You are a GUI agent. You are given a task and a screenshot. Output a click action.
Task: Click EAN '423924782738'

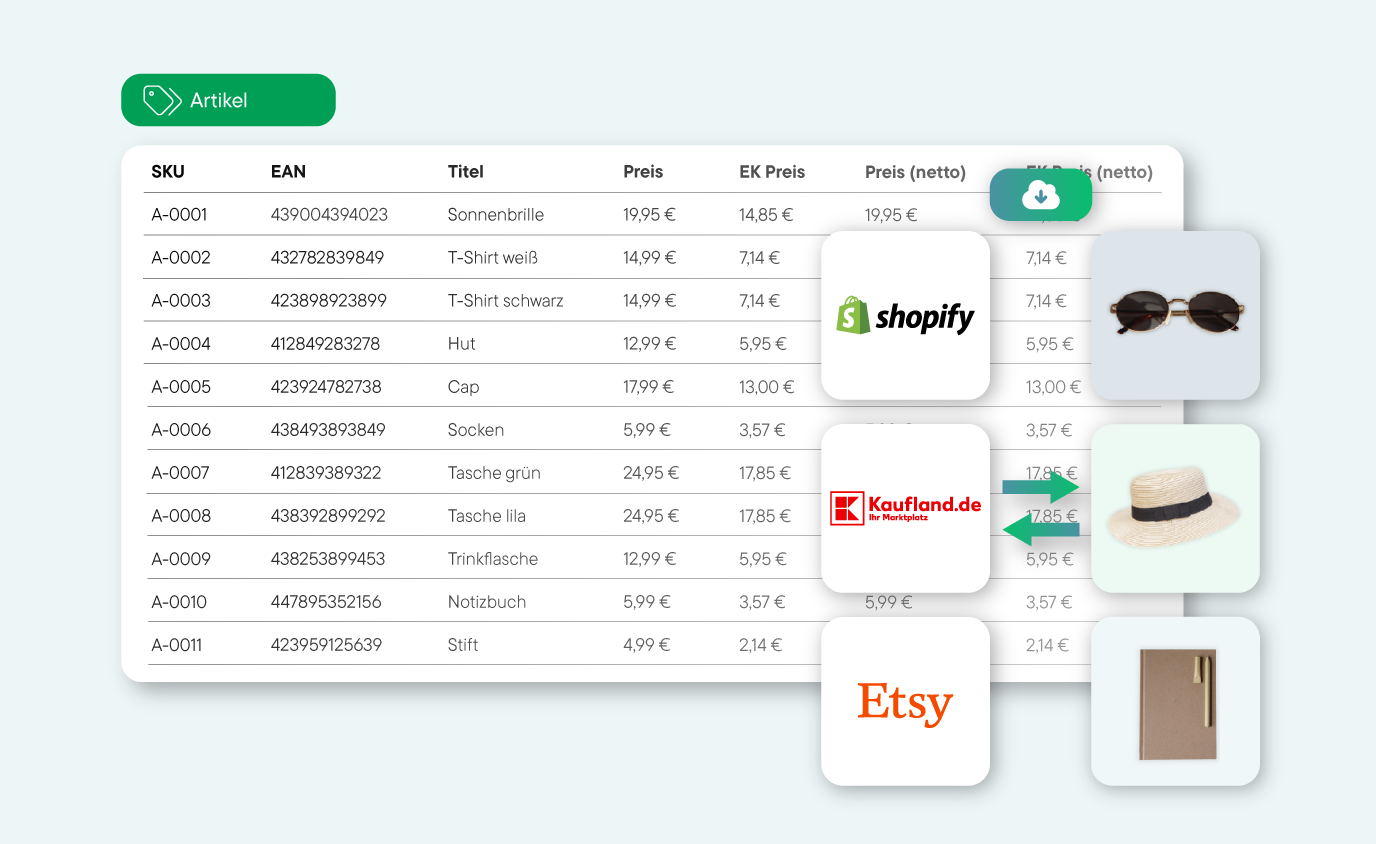(x=326, y=387)
